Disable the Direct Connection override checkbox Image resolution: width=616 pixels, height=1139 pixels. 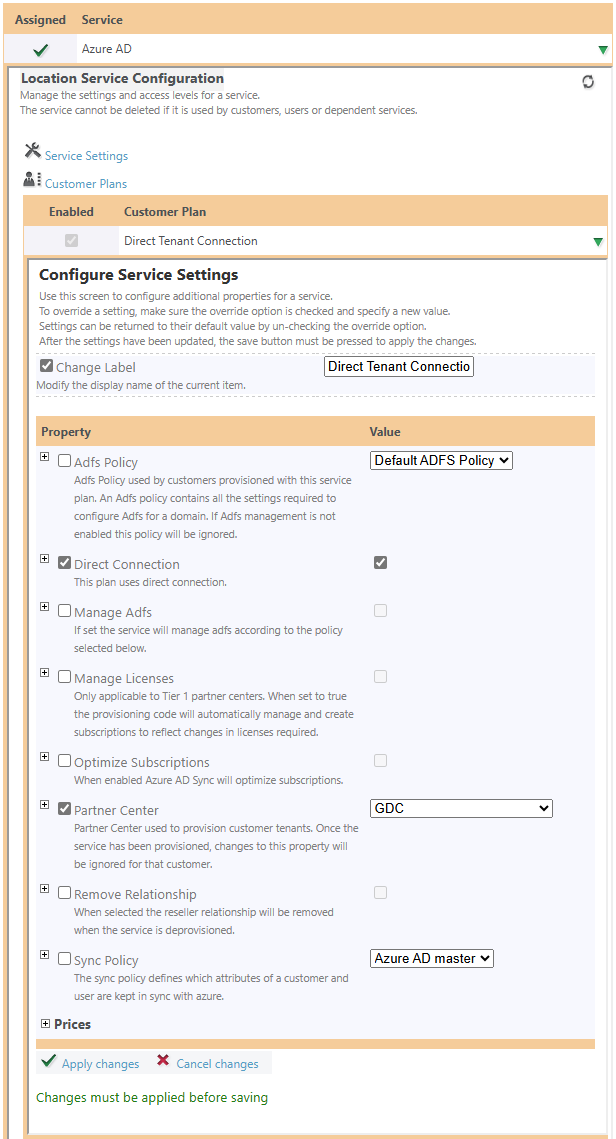[64, 563]
